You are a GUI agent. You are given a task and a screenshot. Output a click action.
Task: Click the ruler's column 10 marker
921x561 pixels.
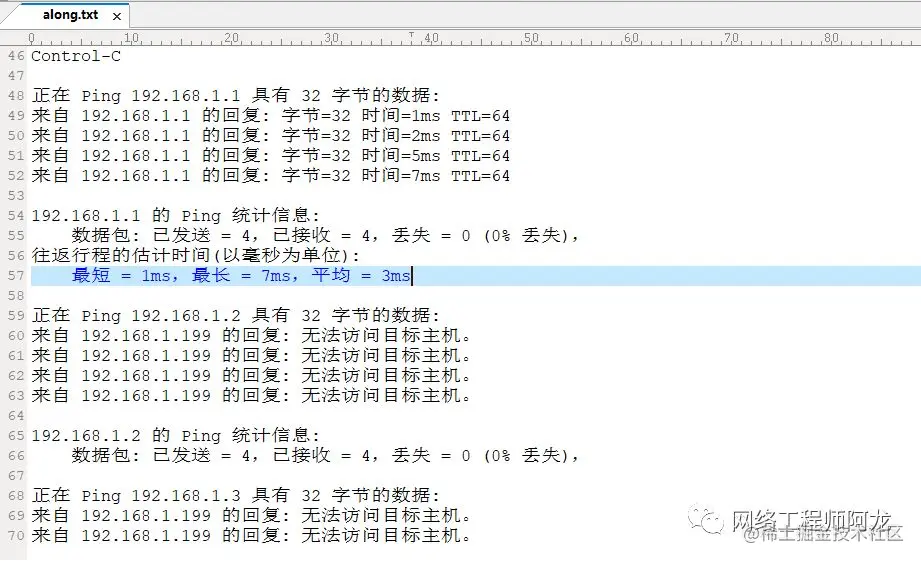tap(132, 38)
